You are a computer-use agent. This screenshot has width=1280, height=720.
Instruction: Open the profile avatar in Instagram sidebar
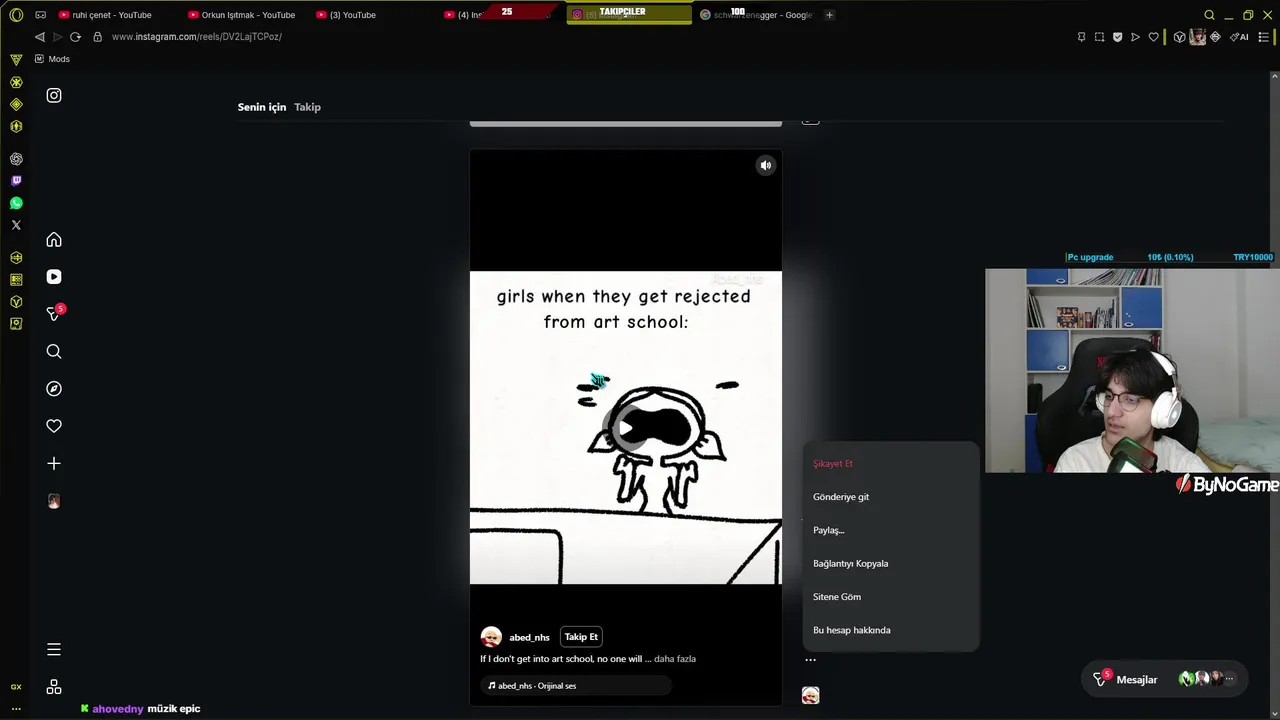(54, 501)
